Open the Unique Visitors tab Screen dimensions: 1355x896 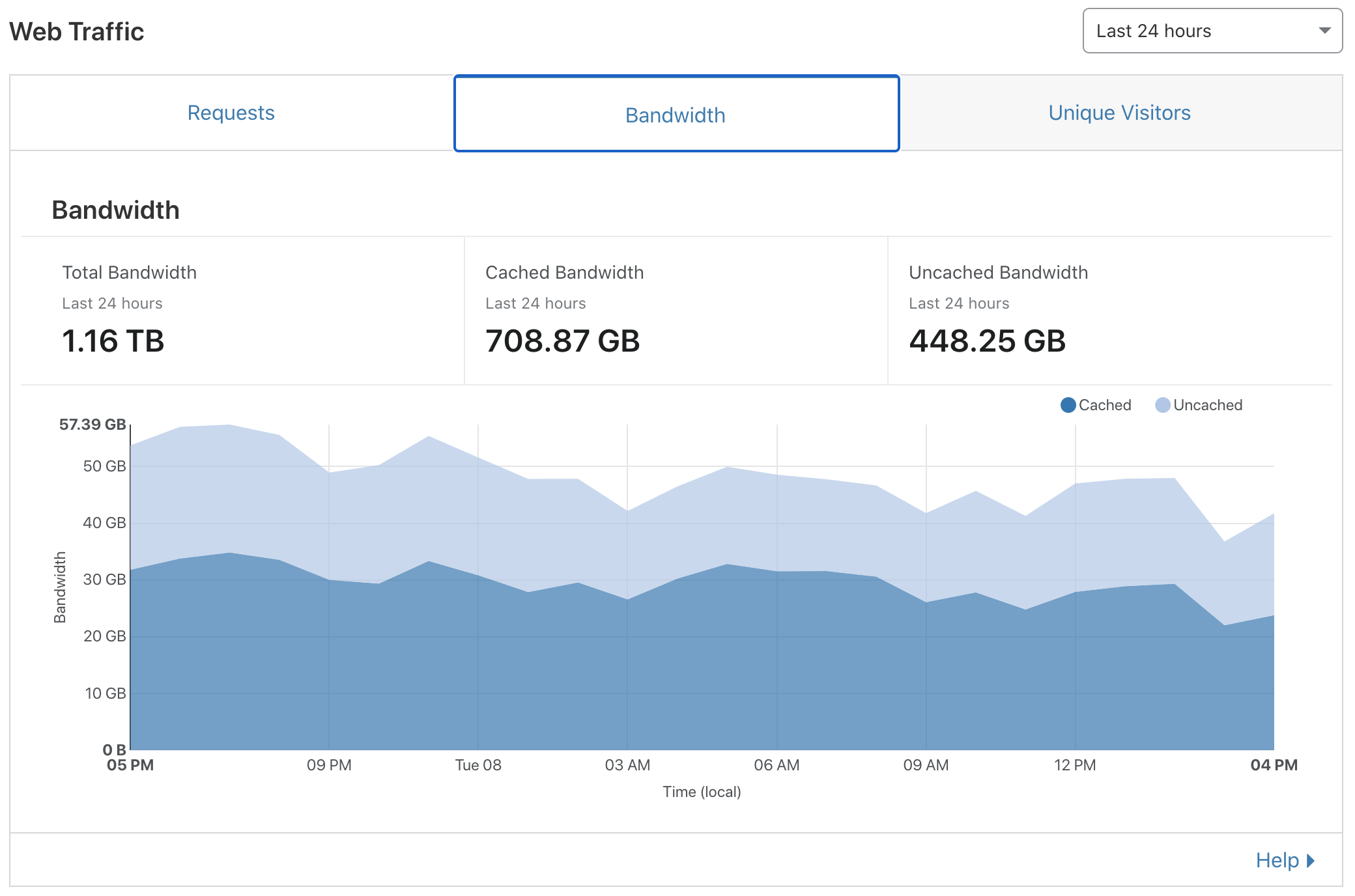1119,113
